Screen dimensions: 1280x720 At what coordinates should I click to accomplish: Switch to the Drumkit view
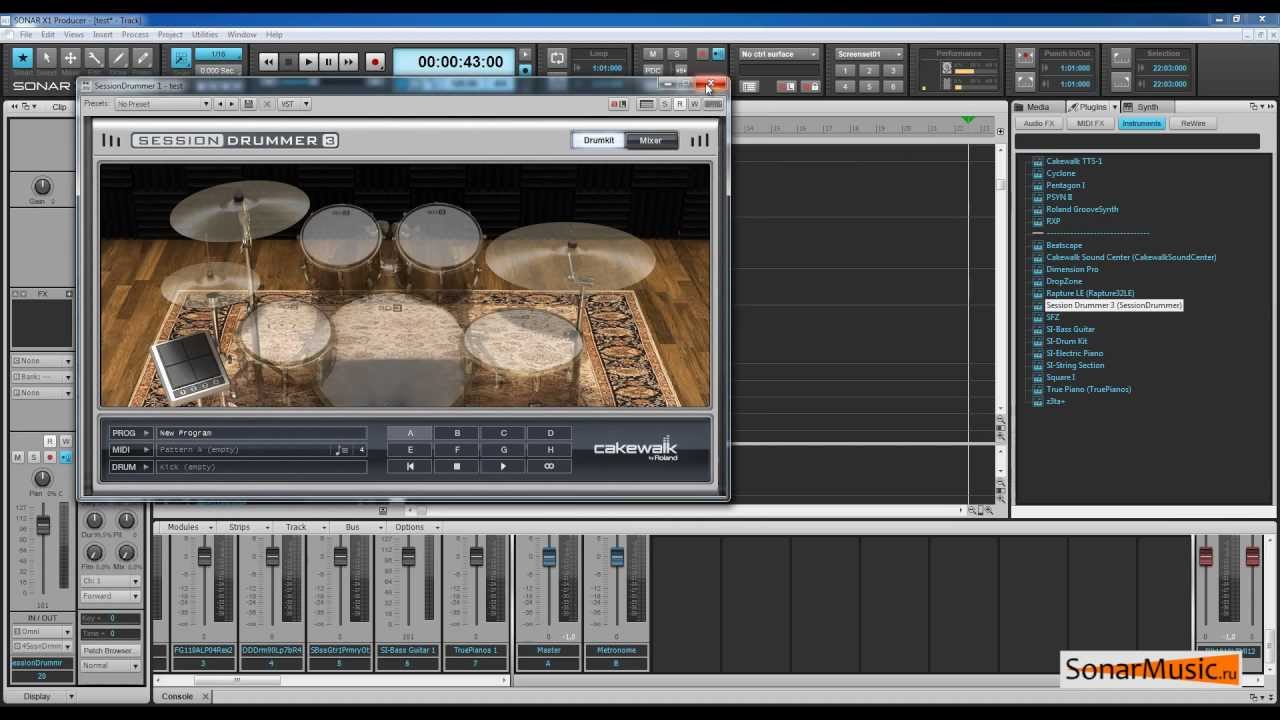(599, 140)
